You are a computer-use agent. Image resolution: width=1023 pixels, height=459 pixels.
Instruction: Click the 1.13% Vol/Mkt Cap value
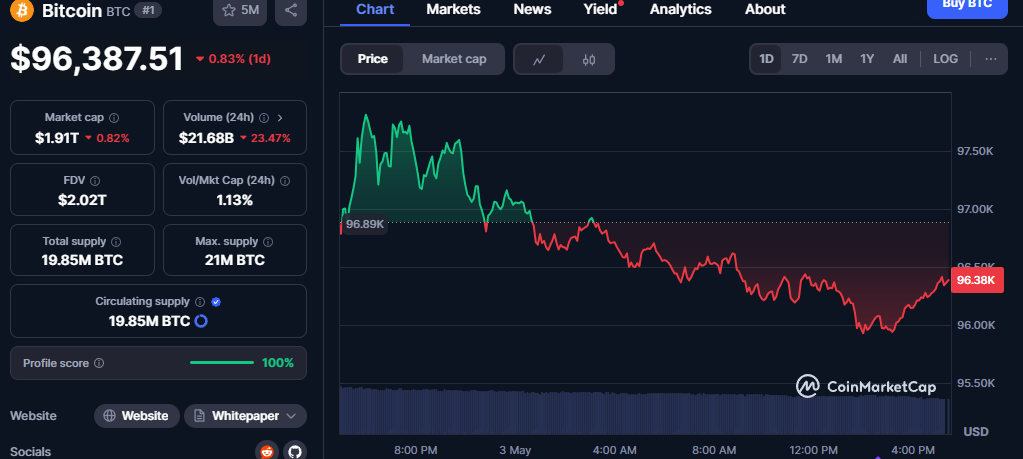[235, 200]
